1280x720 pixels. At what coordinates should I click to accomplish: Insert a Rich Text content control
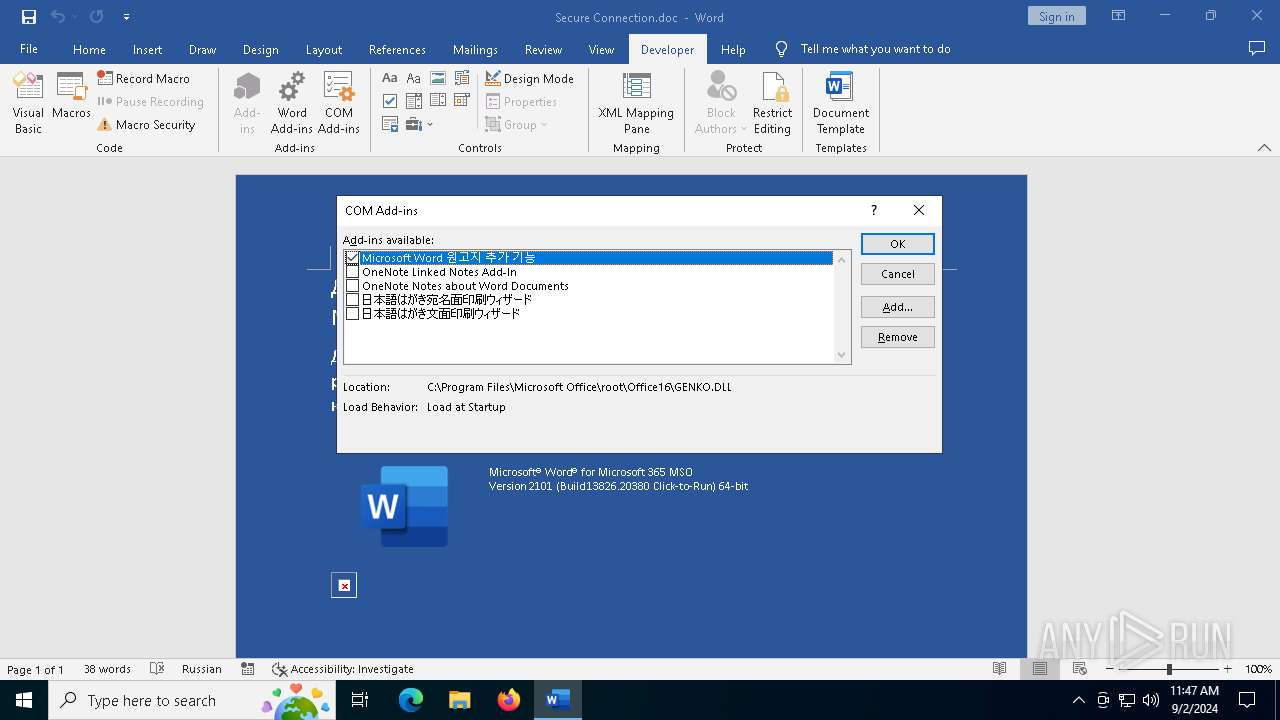[390, 78]
